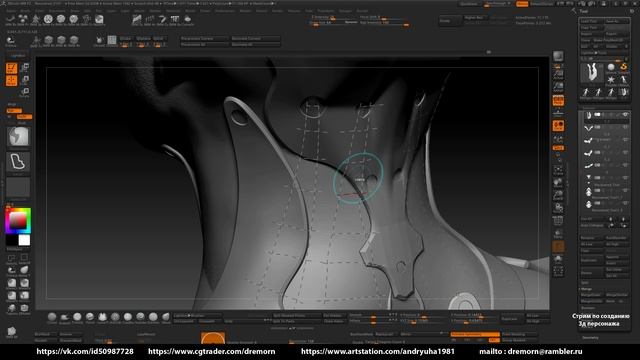The height and width of the screenshot is (360, 640).
Task: Open Lightbox Tools in the Tool palette
Action: coord(604,53)
